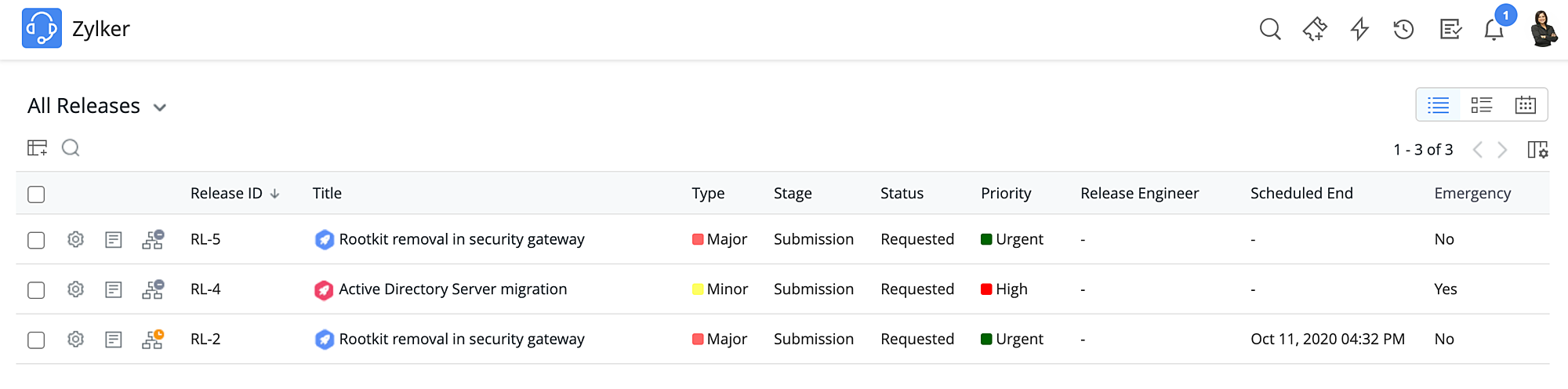The height and width of the screenshot is (389, 1568).
Task: Click the red High priority color swatch
Action: (x=986, y=289)
